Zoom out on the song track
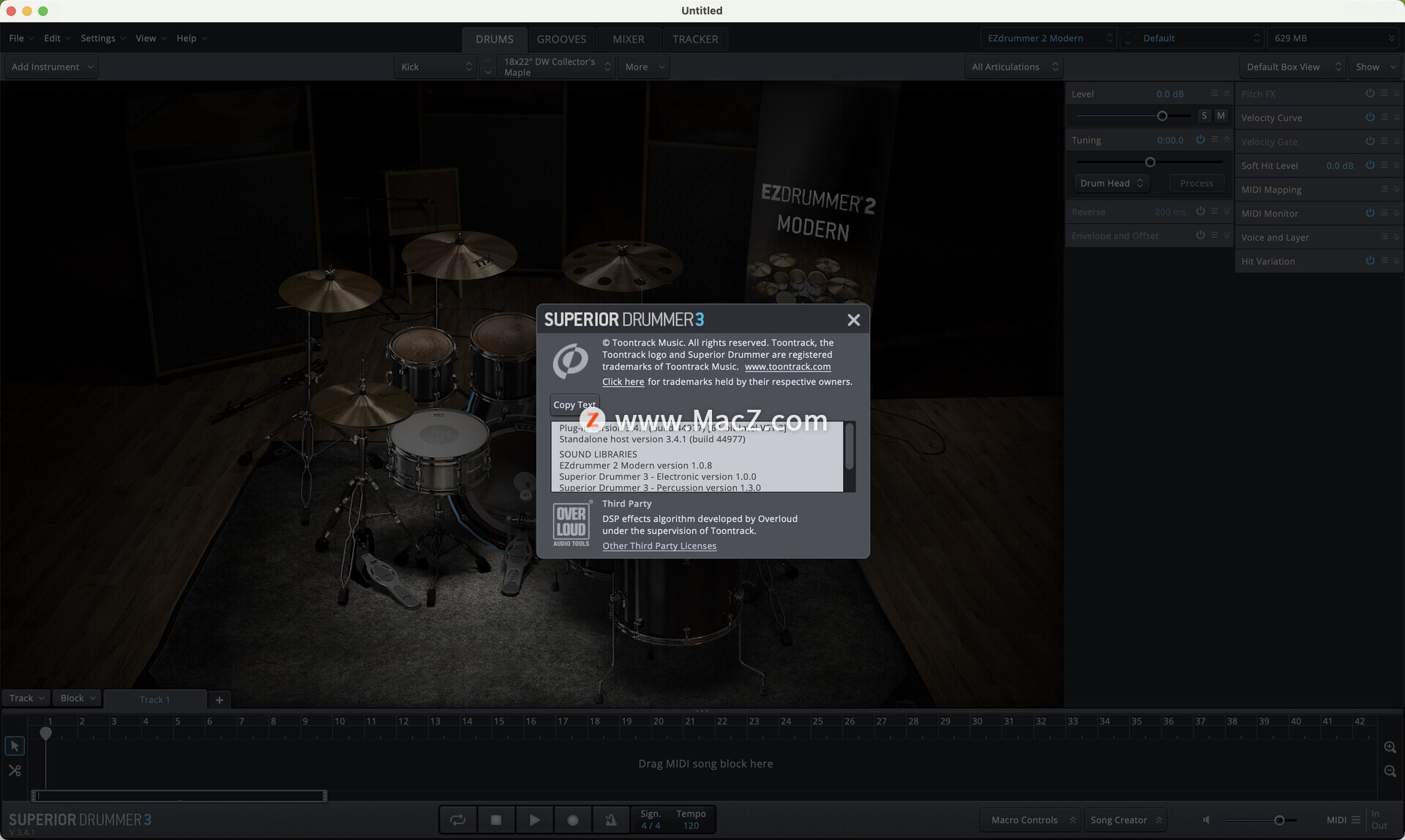This screenshot has height=840, width=1405. [1390, 771]
